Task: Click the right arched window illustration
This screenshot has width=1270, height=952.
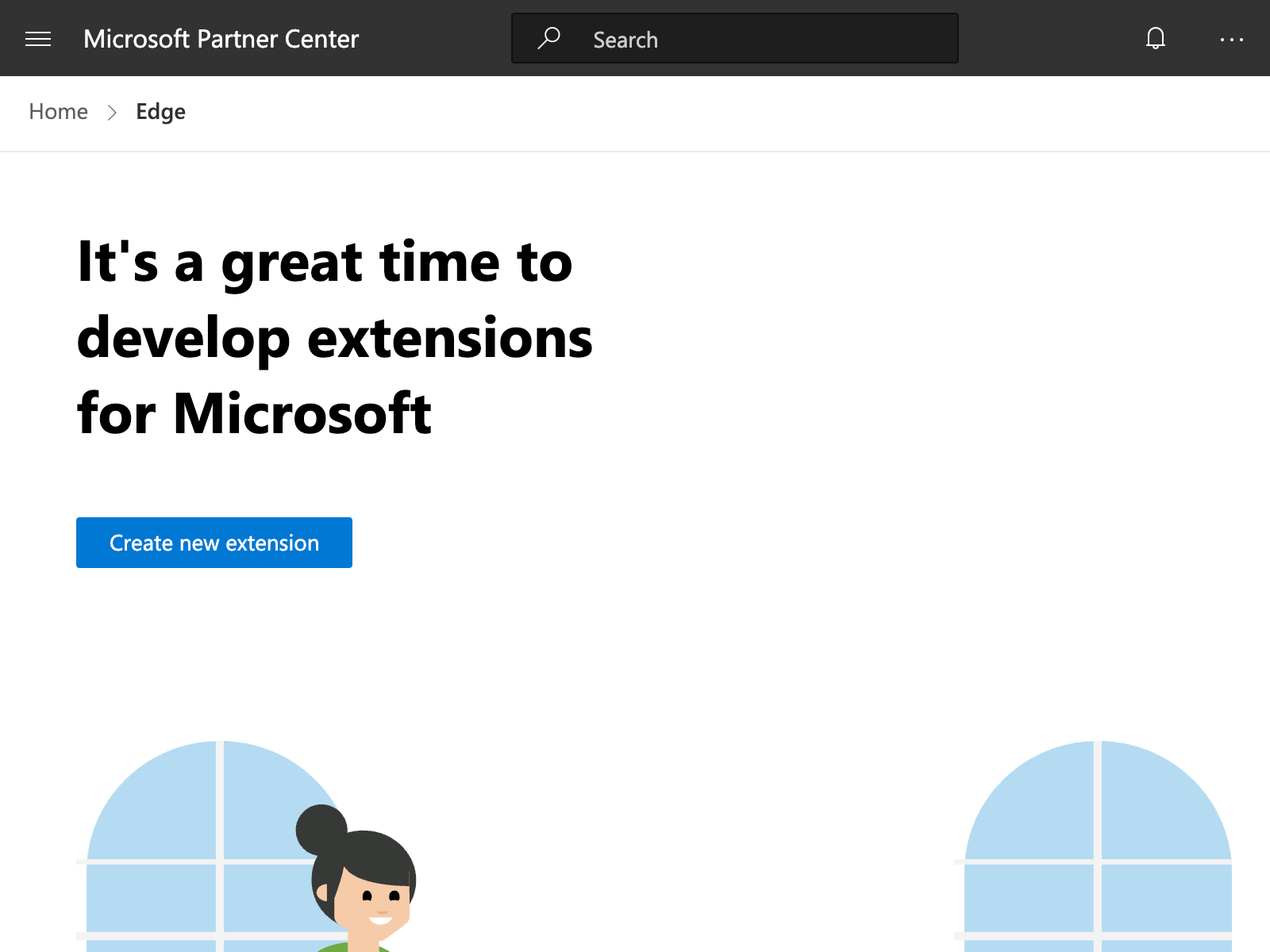Action: click(1098, 833)
